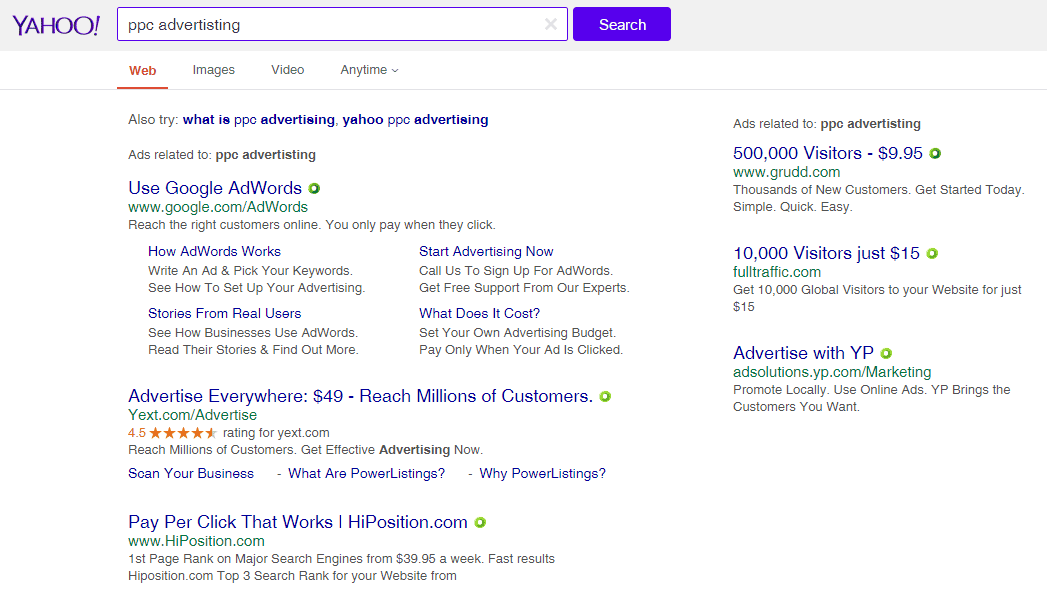Open the Yext.com/Advertise URL

[x=192, y=415]
